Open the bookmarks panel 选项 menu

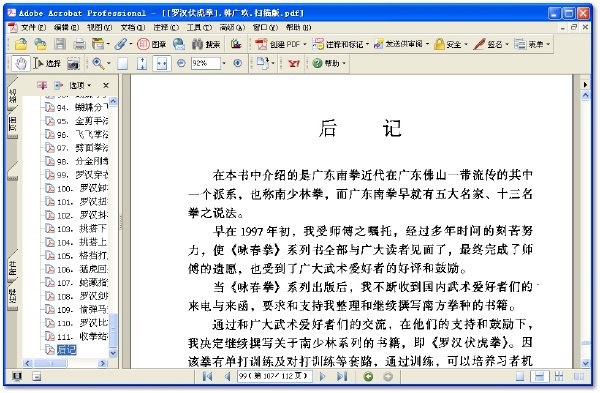click(80, 85)
